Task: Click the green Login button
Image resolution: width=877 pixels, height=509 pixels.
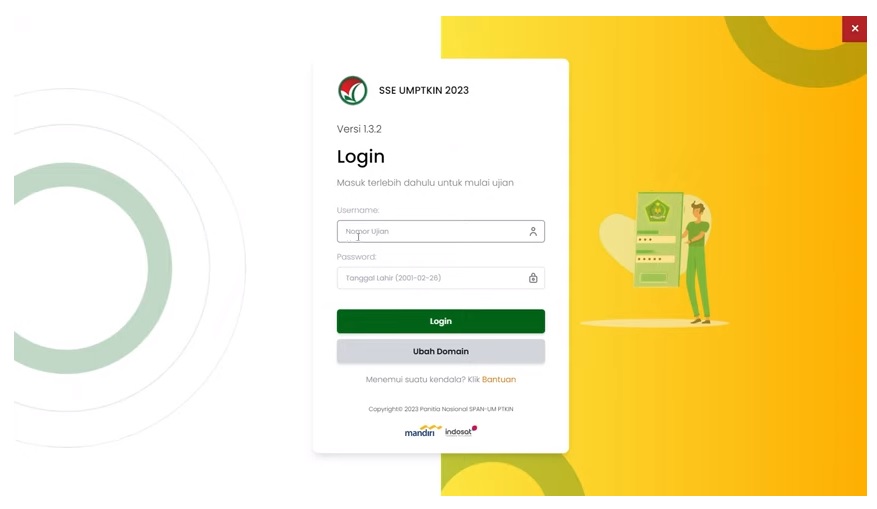Action: (441, 321)
